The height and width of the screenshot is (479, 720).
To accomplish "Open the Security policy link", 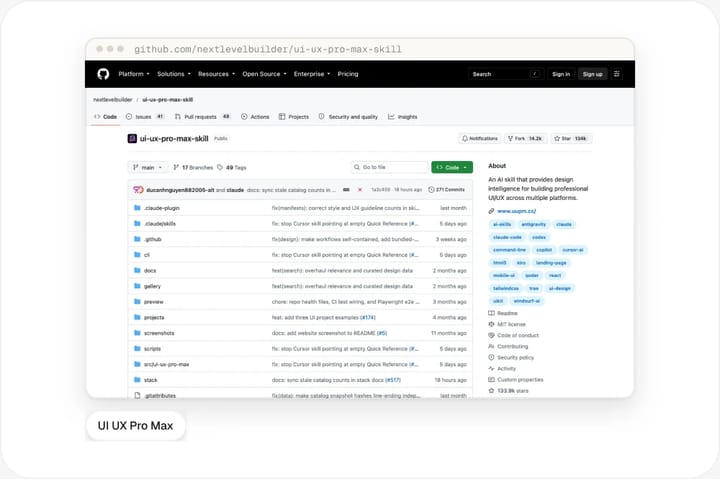I will coord(511,357).
